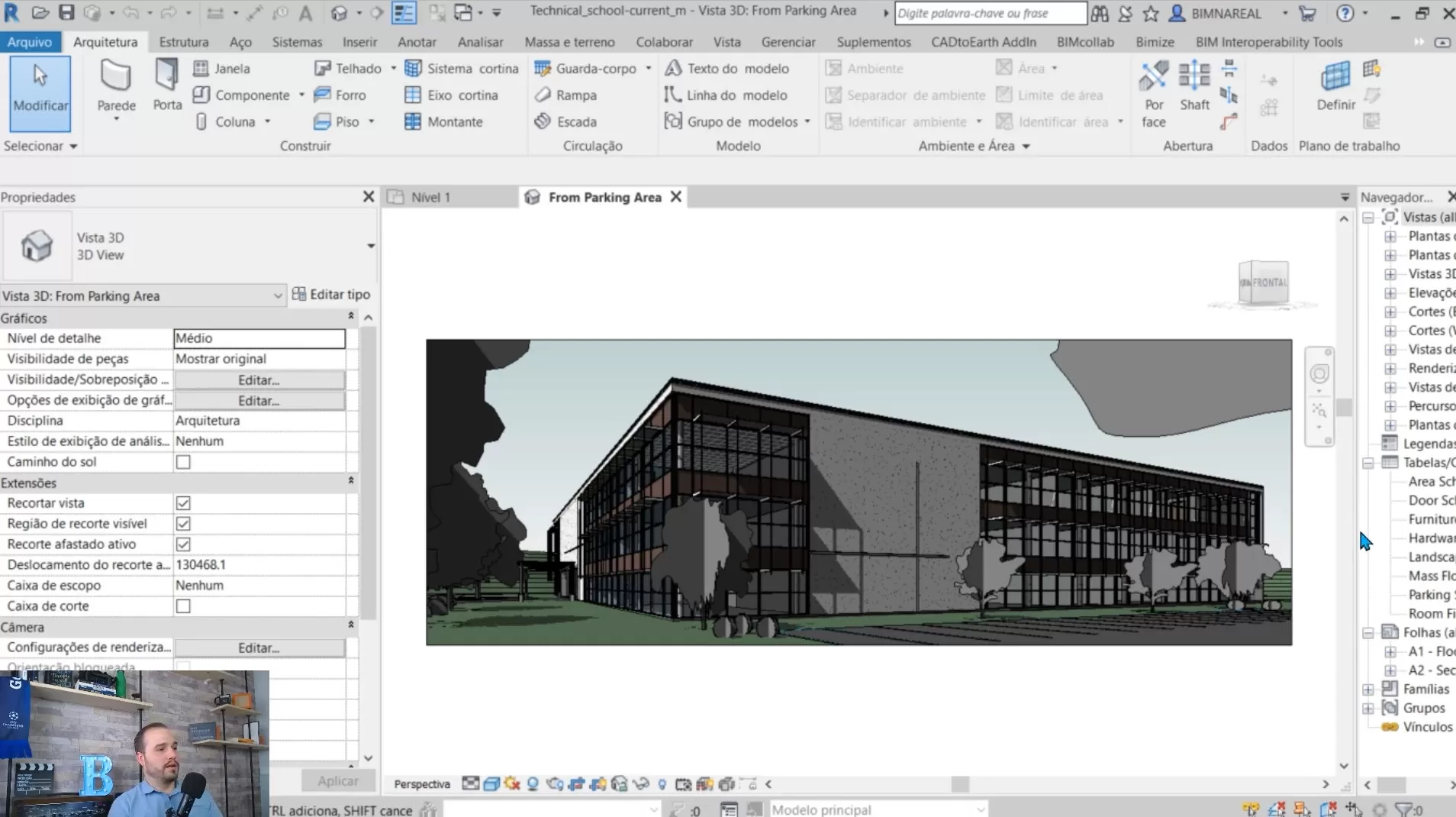Open the view instance dropdown 'From Parking Area'

click(143, 295)
